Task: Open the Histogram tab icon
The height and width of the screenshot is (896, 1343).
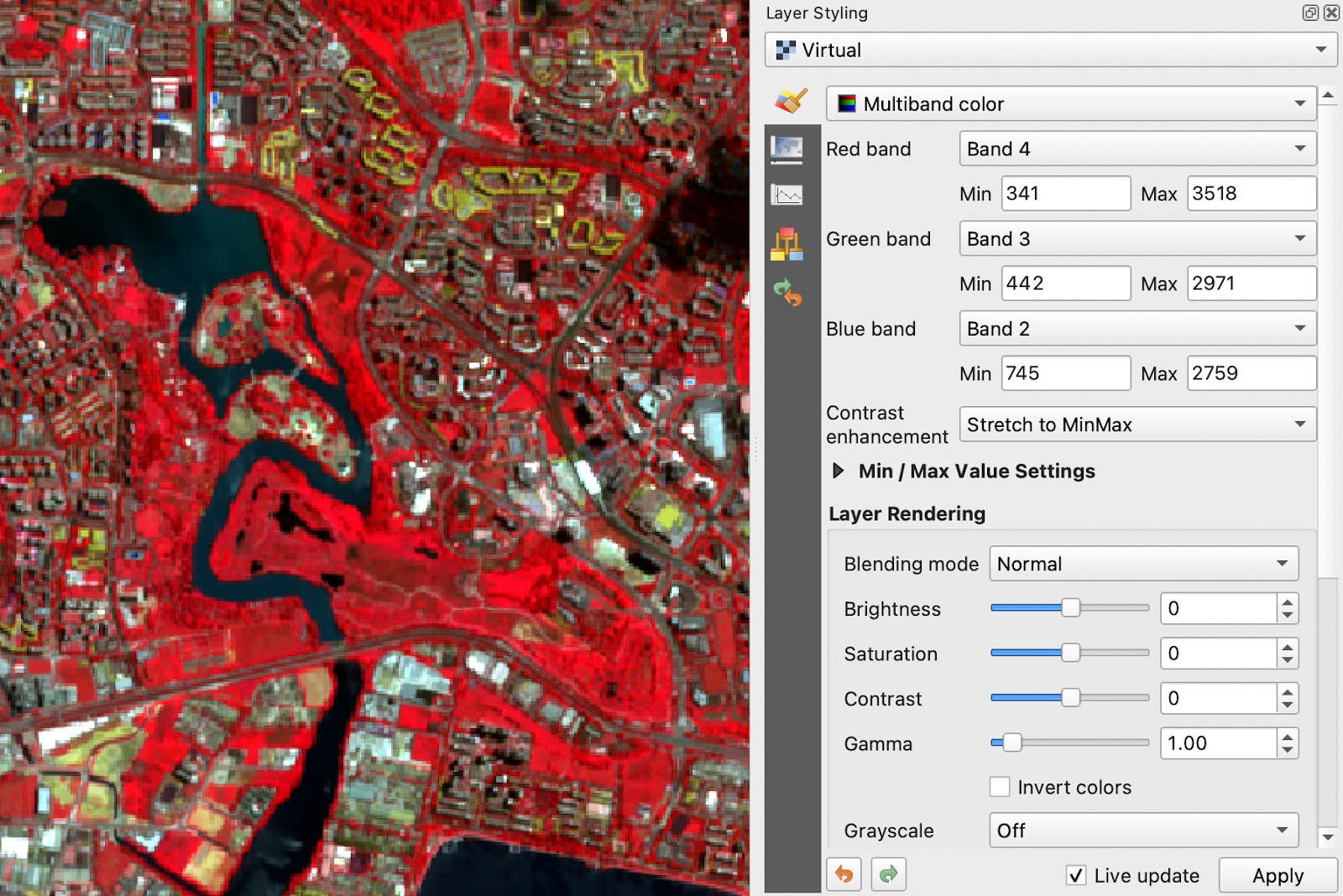Action: coord(786,195)
